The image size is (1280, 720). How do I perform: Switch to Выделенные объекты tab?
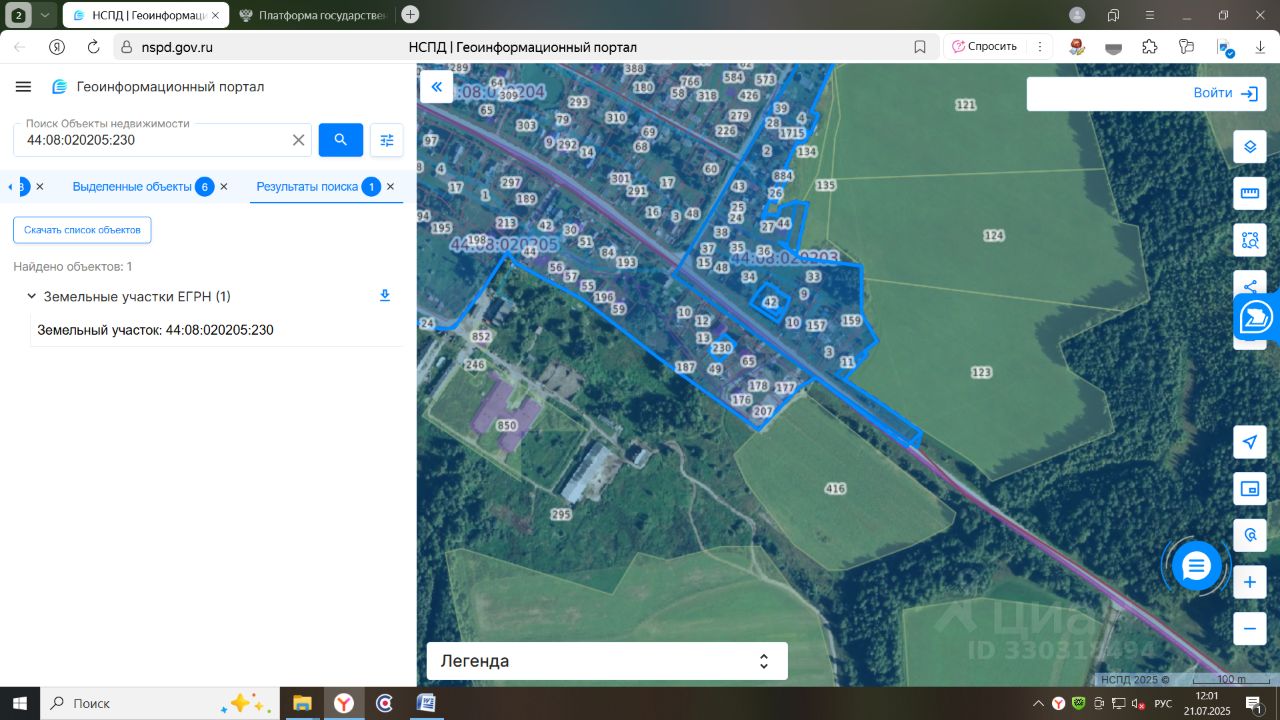tap(131, 187)
